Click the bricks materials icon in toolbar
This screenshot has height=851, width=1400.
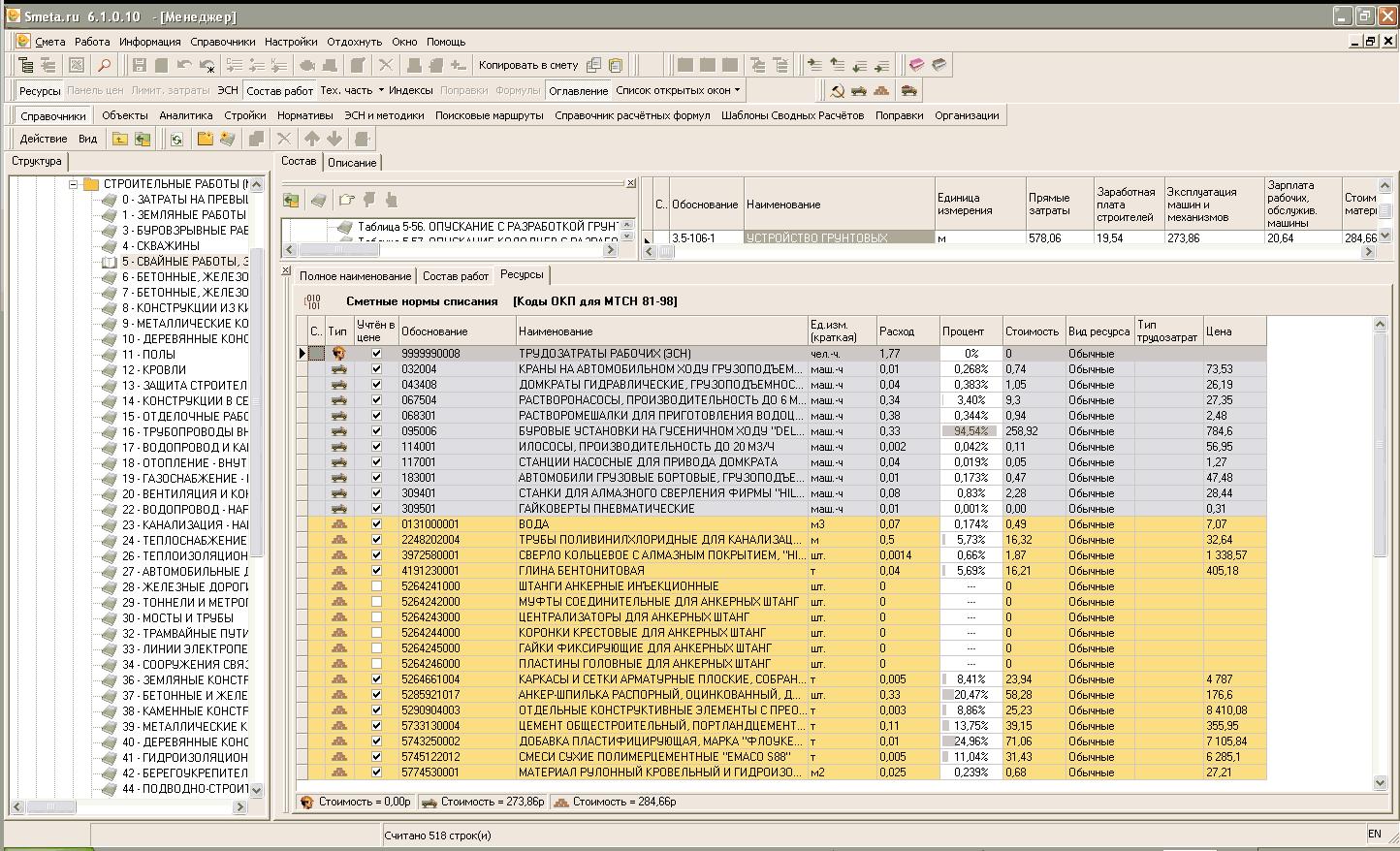pos(881,90)
